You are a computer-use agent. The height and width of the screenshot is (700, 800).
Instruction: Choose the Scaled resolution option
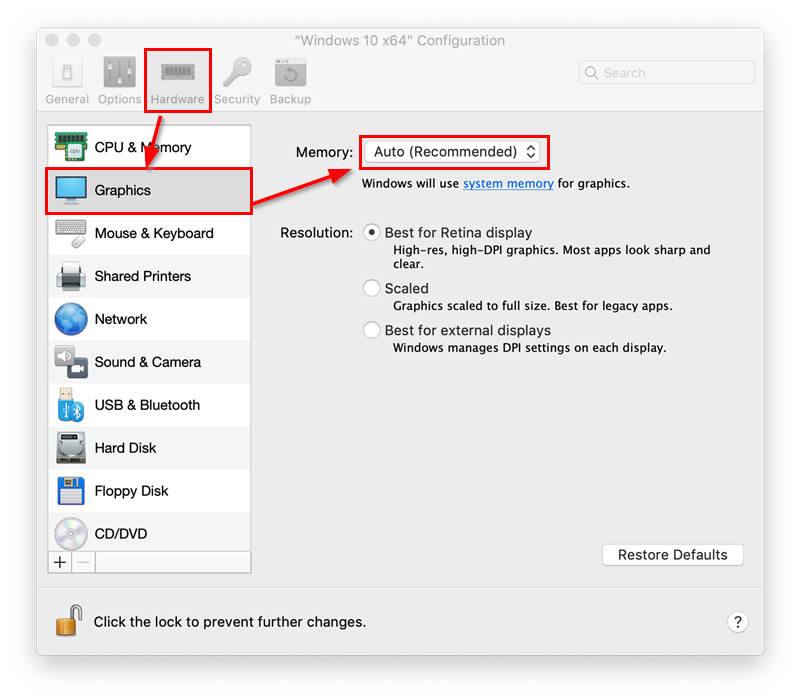(x=372, y=288)
